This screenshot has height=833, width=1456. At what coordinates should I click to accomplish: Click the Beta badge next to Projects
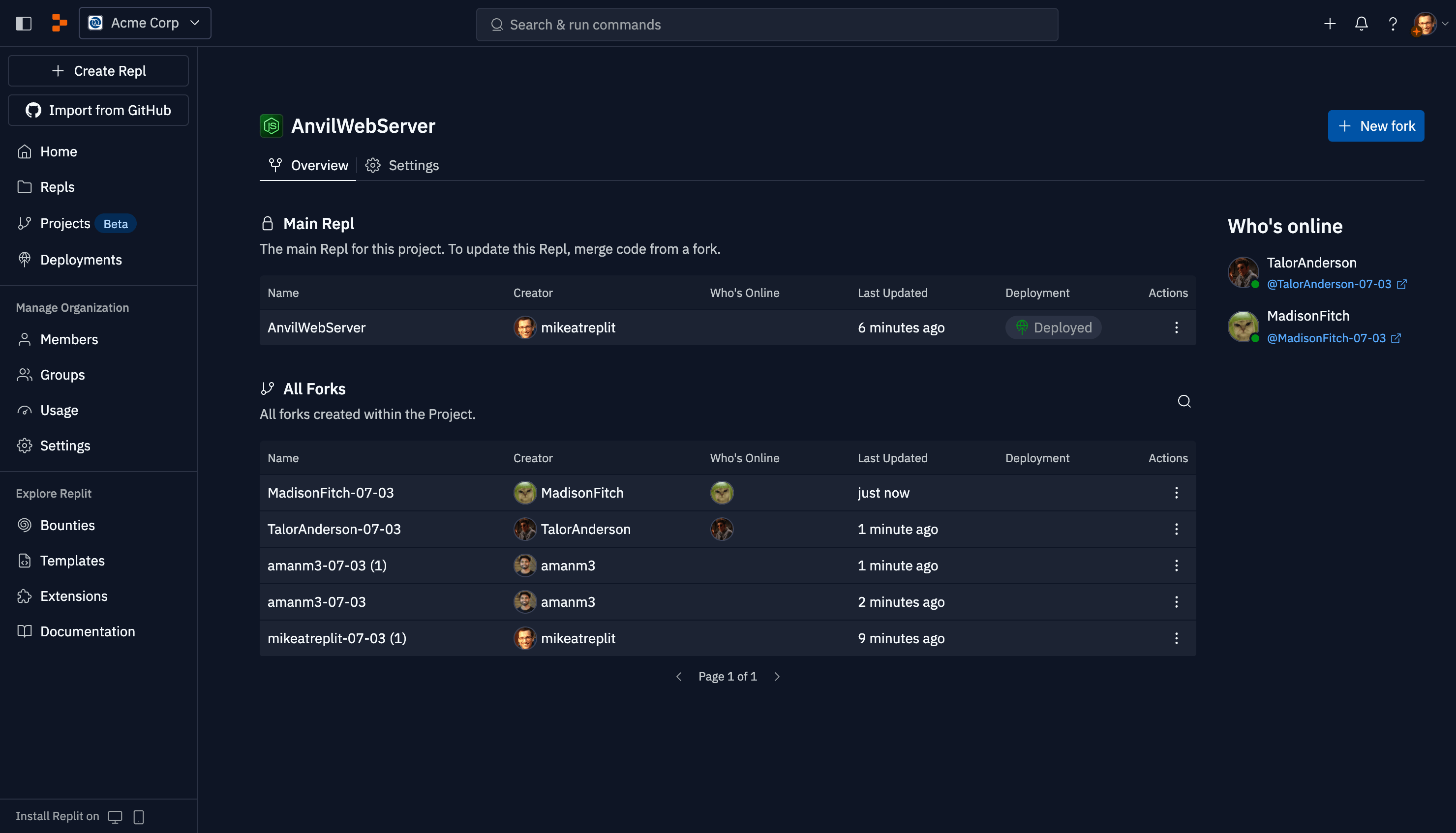coord(116,224)
